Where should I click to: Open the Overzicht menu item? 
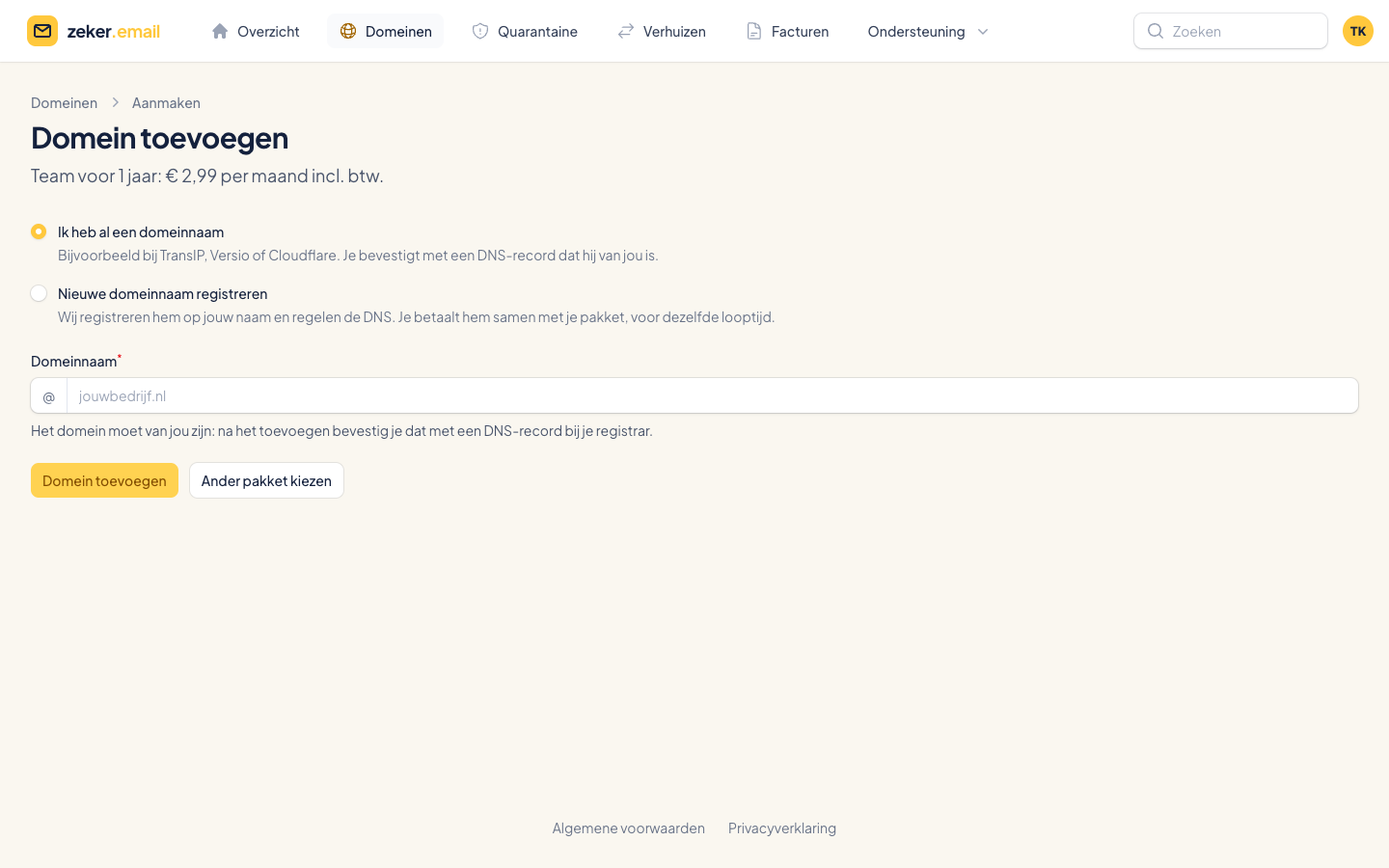(x=256, y=31)
